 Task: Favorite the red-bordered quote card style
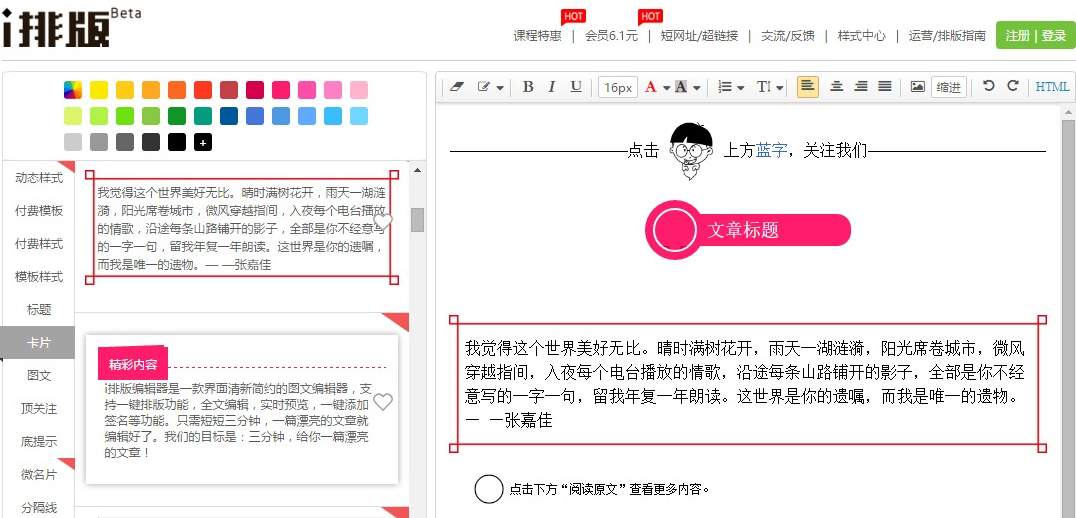383,222
